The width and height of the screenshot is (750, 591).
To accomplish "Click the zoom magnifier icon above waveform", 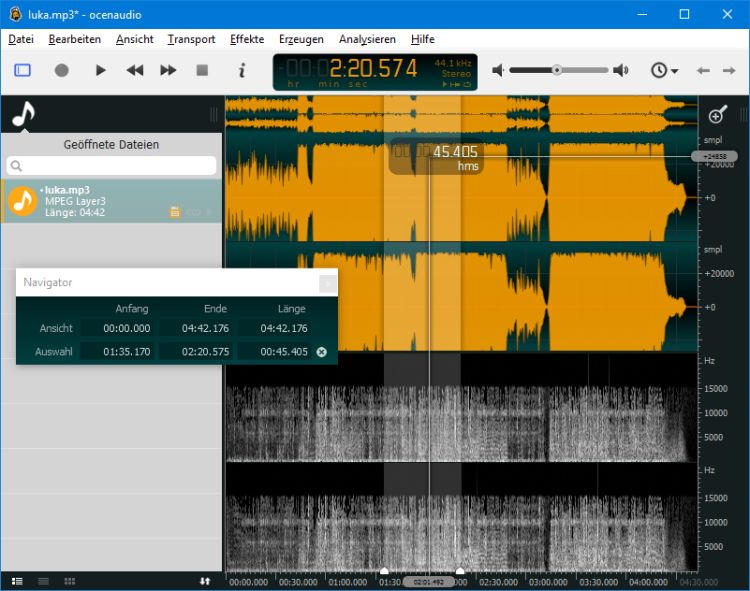I will point(716,115).
